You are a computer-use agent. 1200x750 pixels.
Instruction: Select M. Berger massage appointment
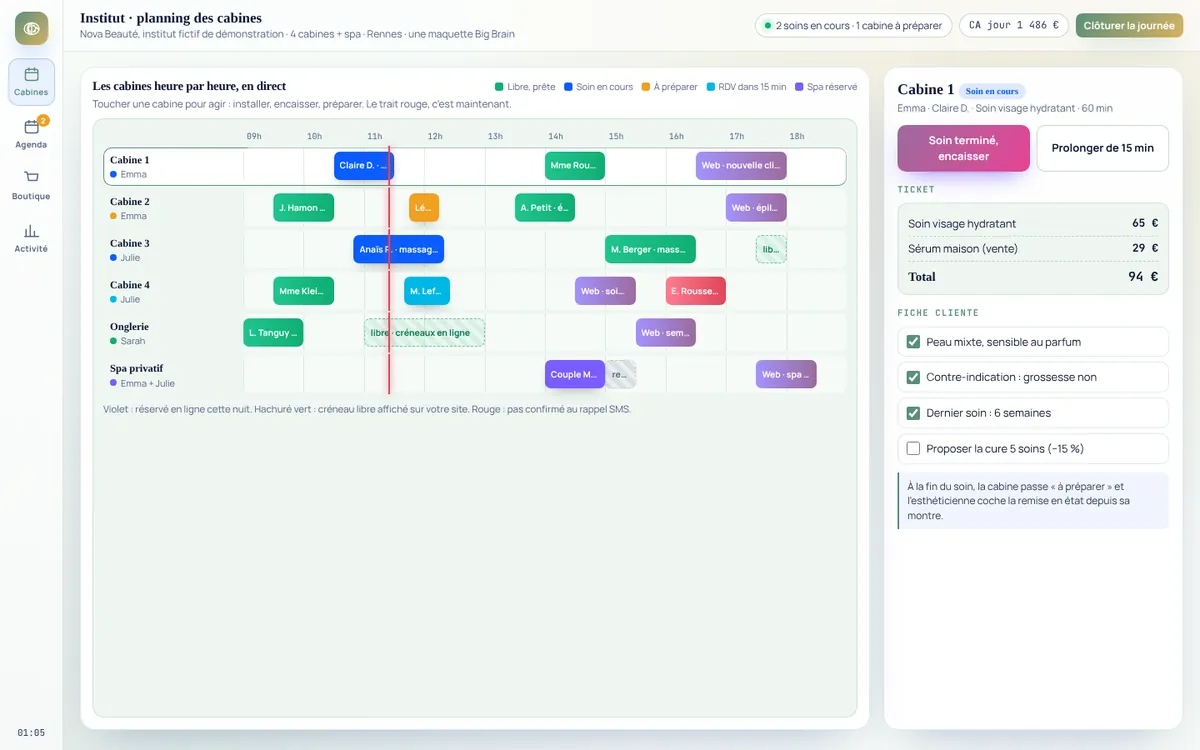pos(650,249)
